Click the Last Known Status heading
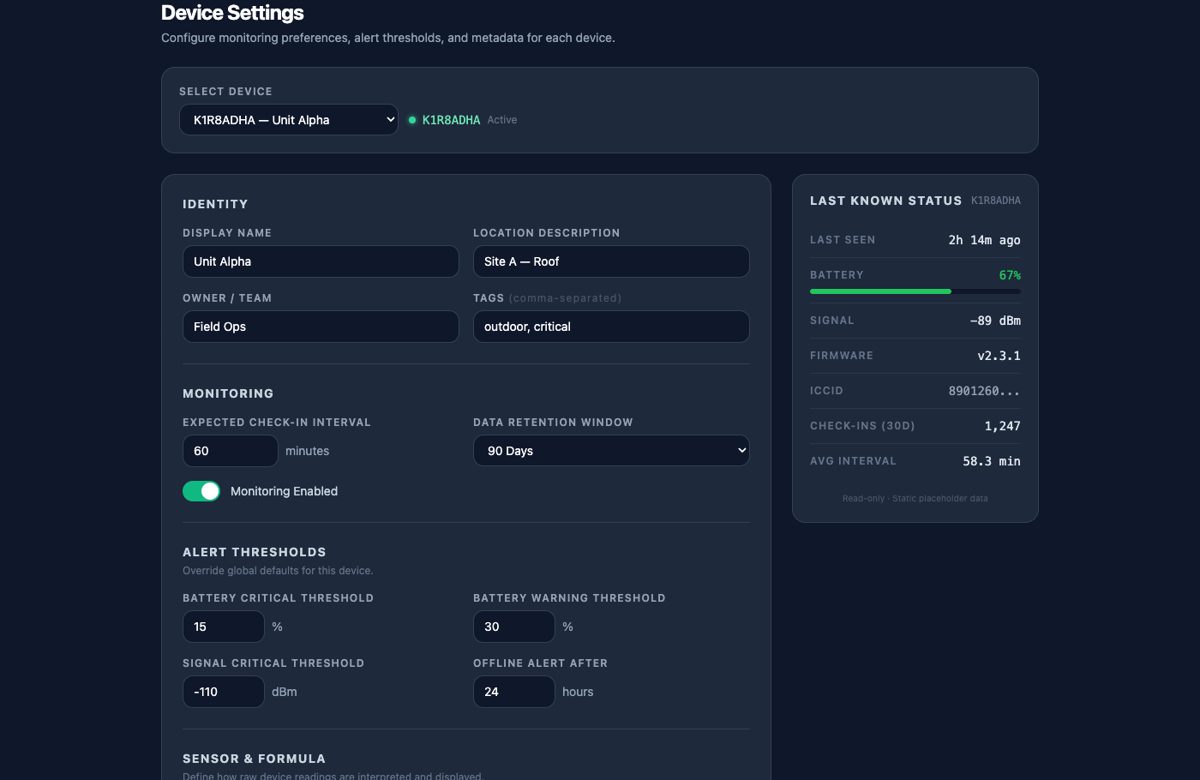 (x=886, y=201)
